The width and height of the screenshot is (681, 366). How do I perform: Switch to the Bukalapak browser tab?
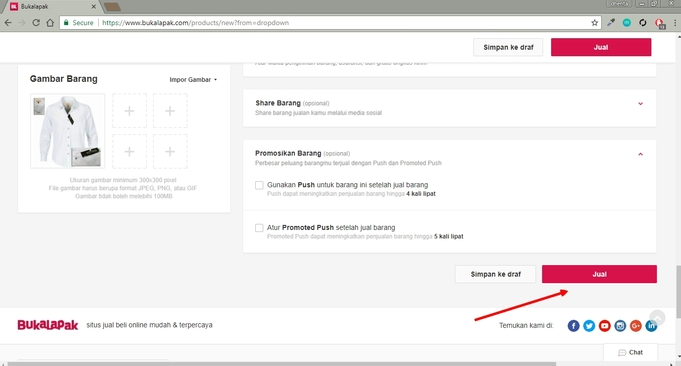coord(52,7)
